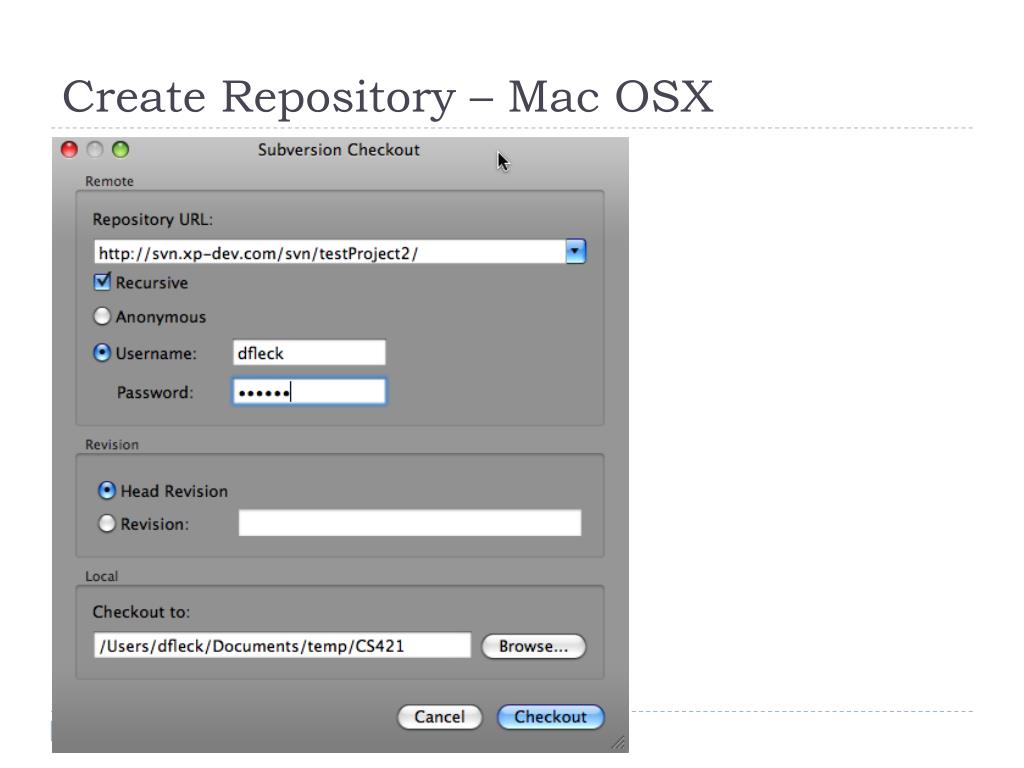Focus the Password field
The height and width of the screenshot is (768, 1024).
pos(309,392)
